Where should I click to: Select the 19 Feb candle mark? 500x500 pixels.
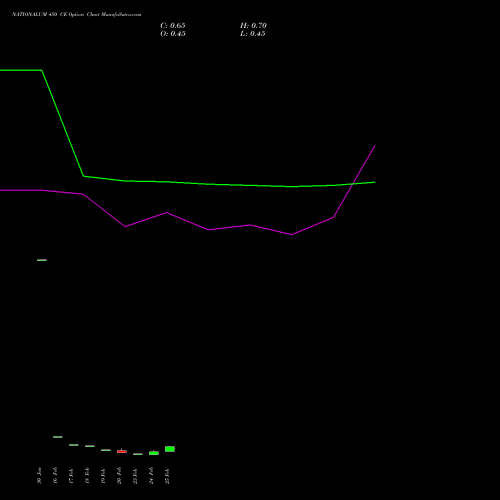[106, 450]
